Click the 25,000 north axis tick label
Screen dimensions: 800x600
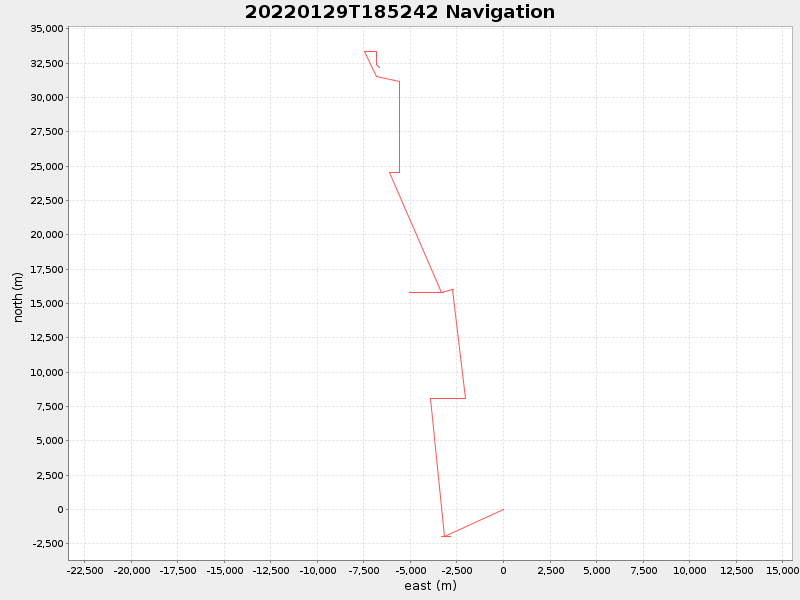pos(47,166)
